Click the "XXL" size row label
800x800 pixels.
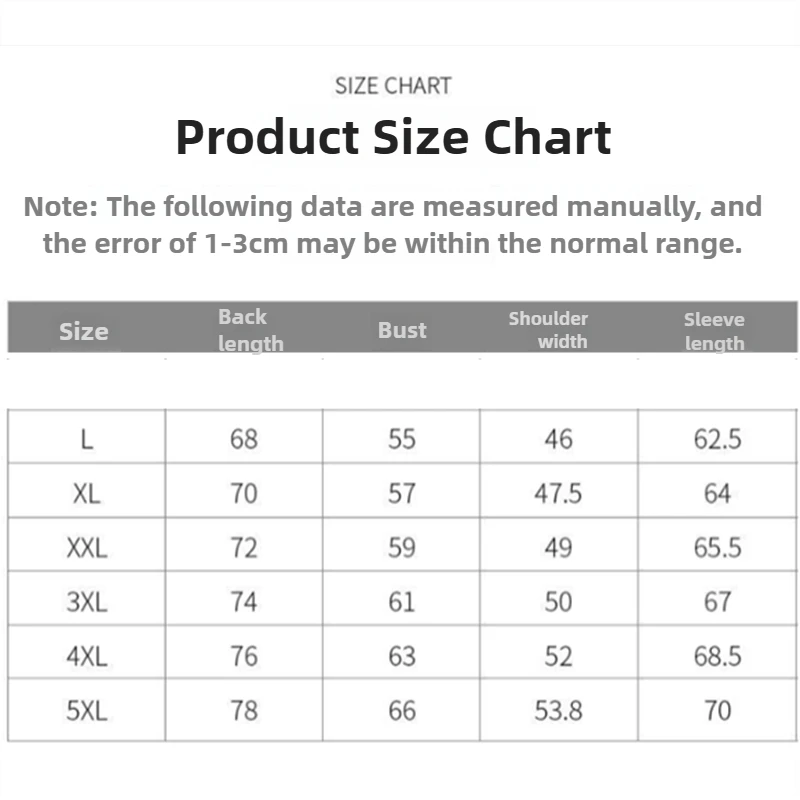(x=87, y=548)
